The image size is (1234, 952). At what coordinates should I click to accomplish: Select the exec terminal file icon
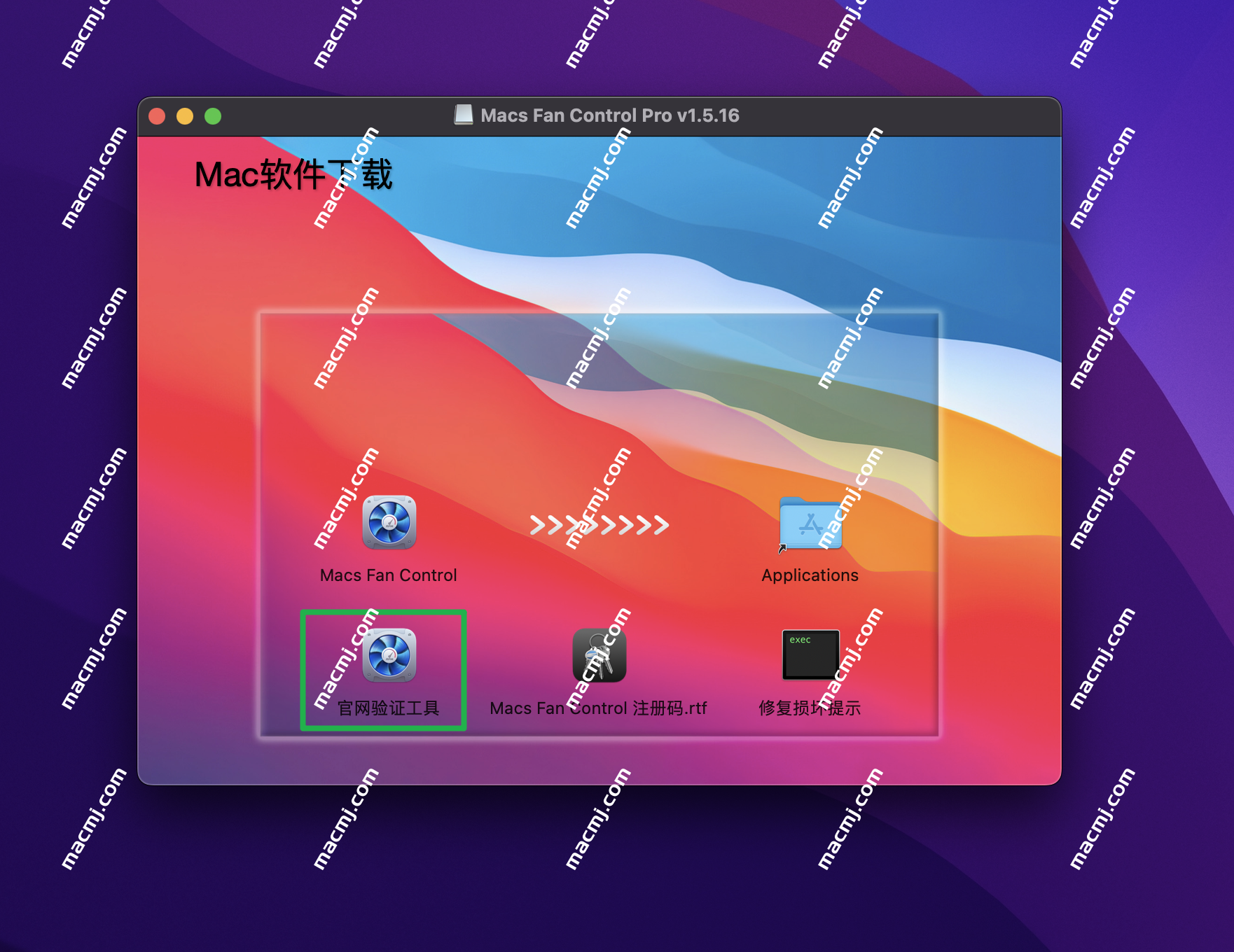point(810,655)
